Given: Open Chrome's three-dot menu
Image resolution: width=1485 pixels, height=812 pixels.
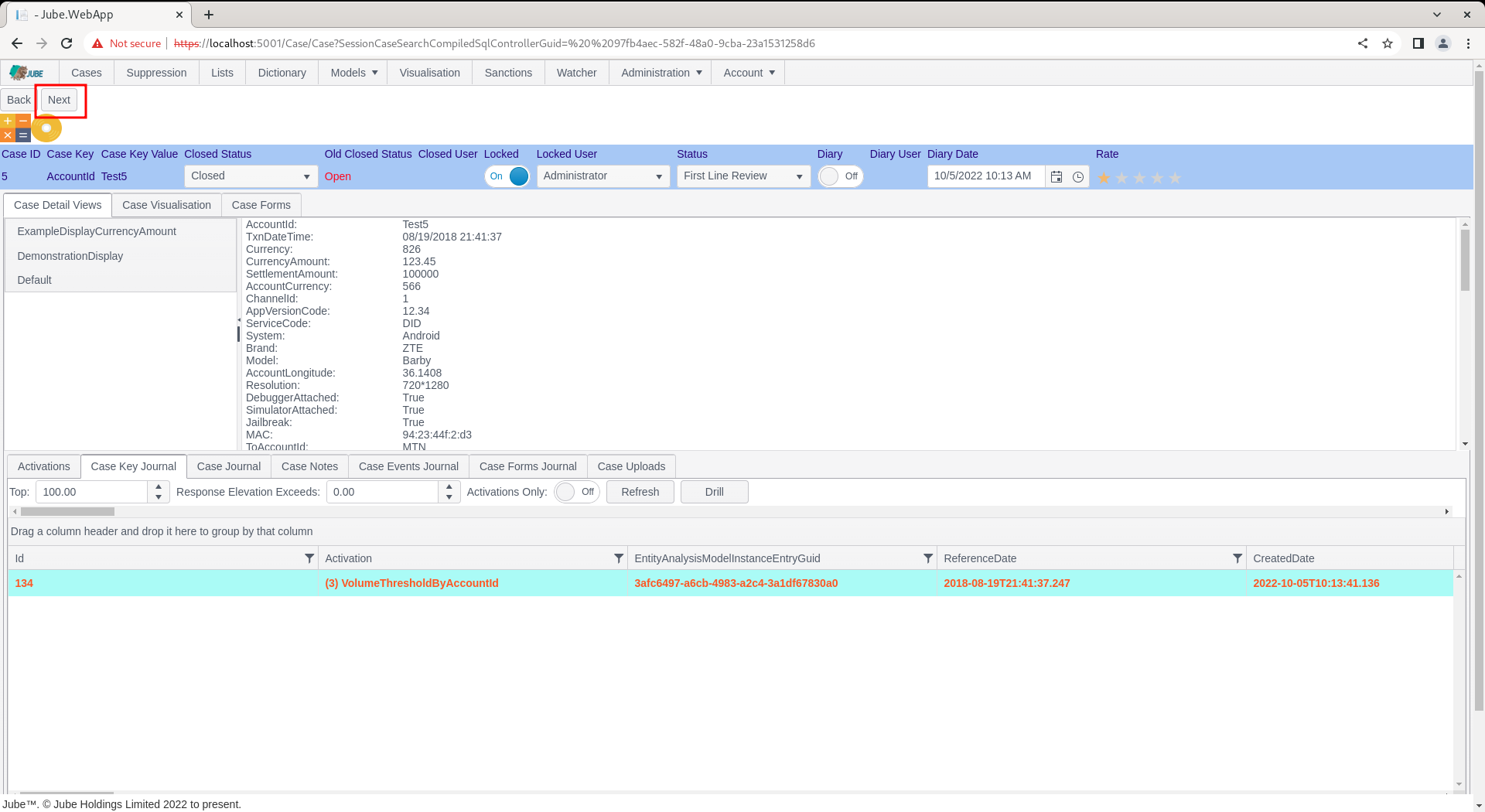Looking at the screenshot, I should [1468, 43].
